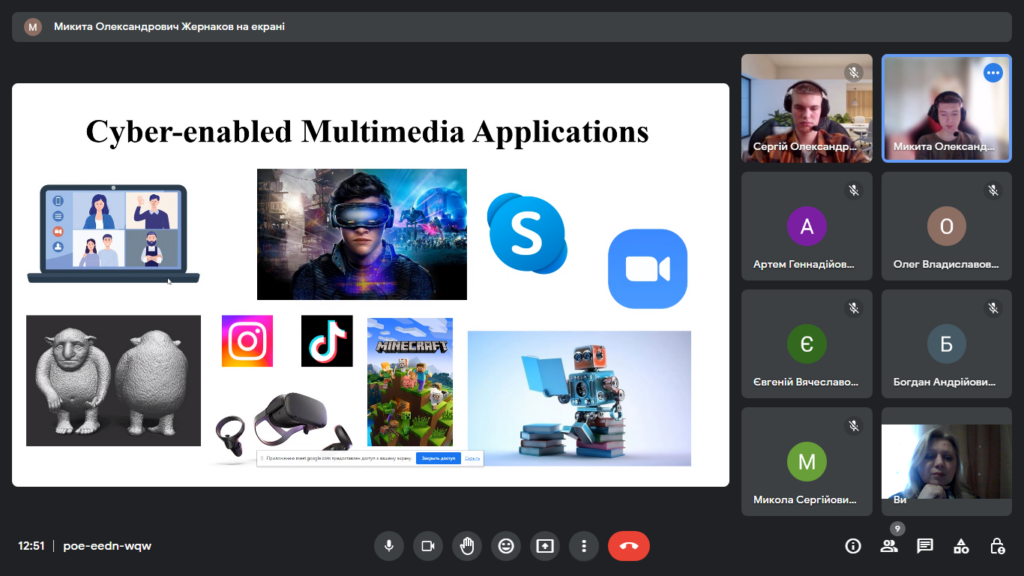Show the participants people panel
The width and height of the screenshot is (1024, 576).
point(889,546)
